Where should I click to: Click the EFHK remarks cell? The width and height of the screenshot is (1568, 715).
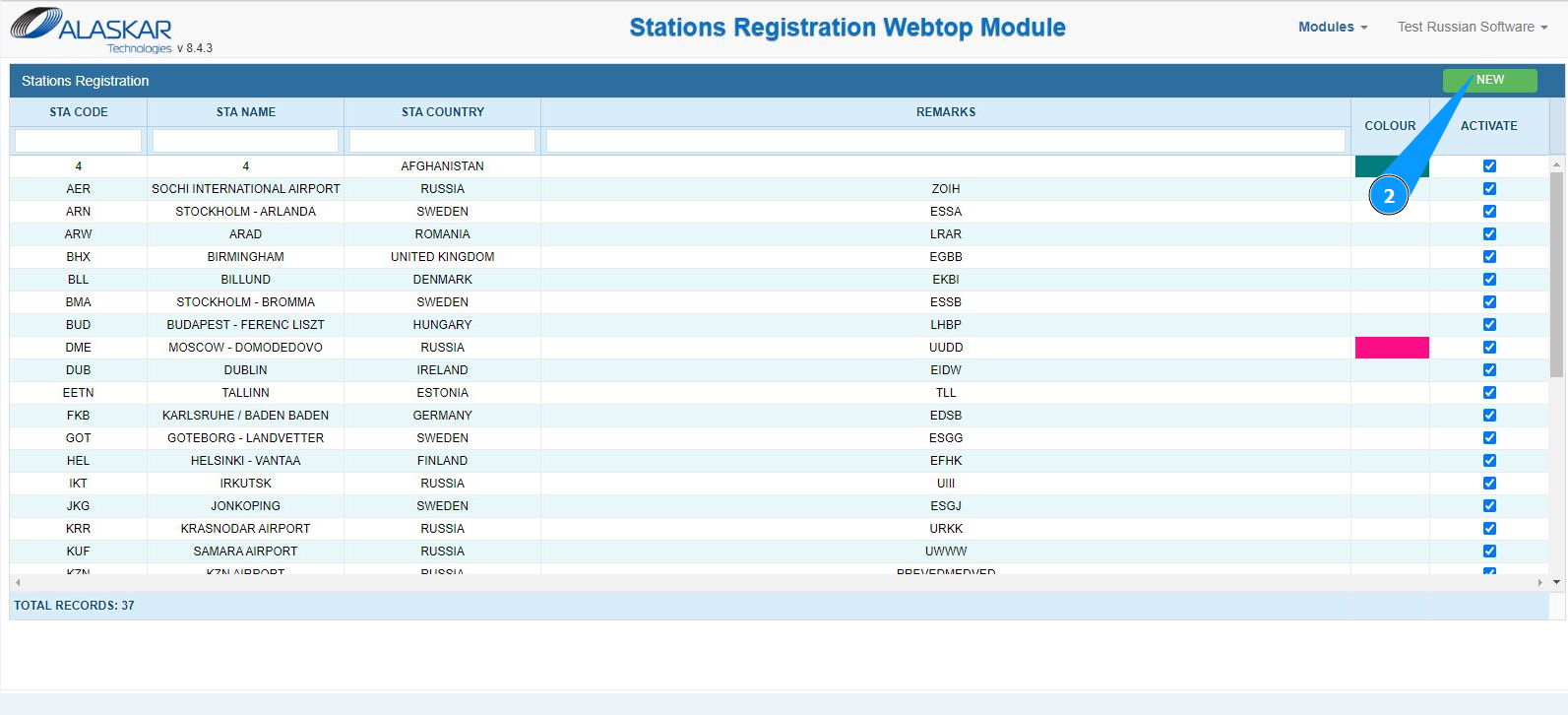[946, 461]
